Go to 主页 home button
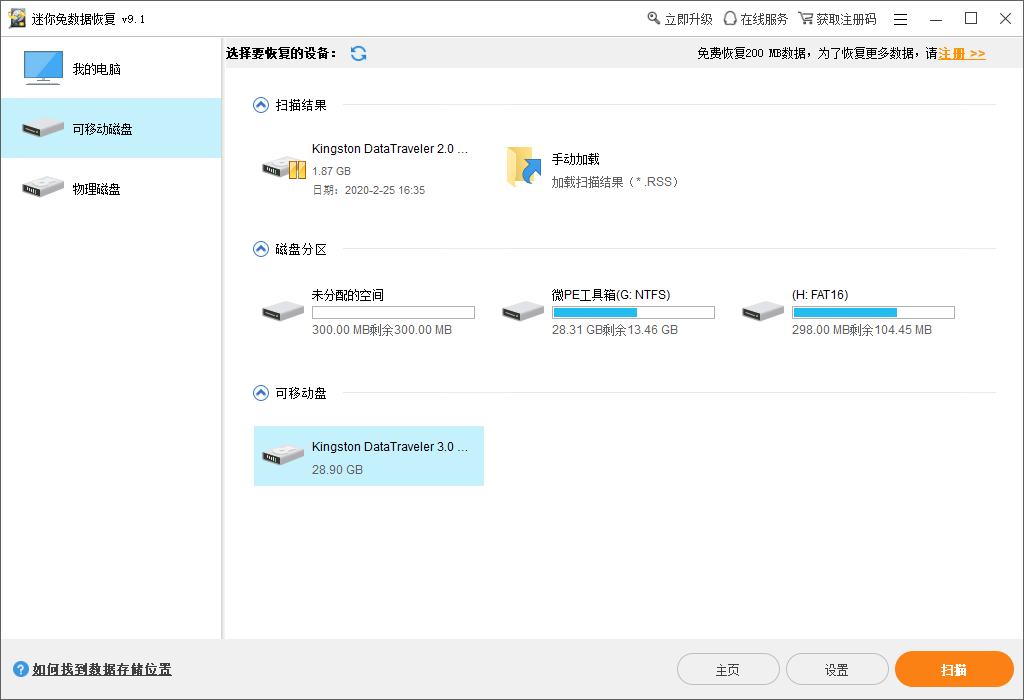 coord(728,669)
